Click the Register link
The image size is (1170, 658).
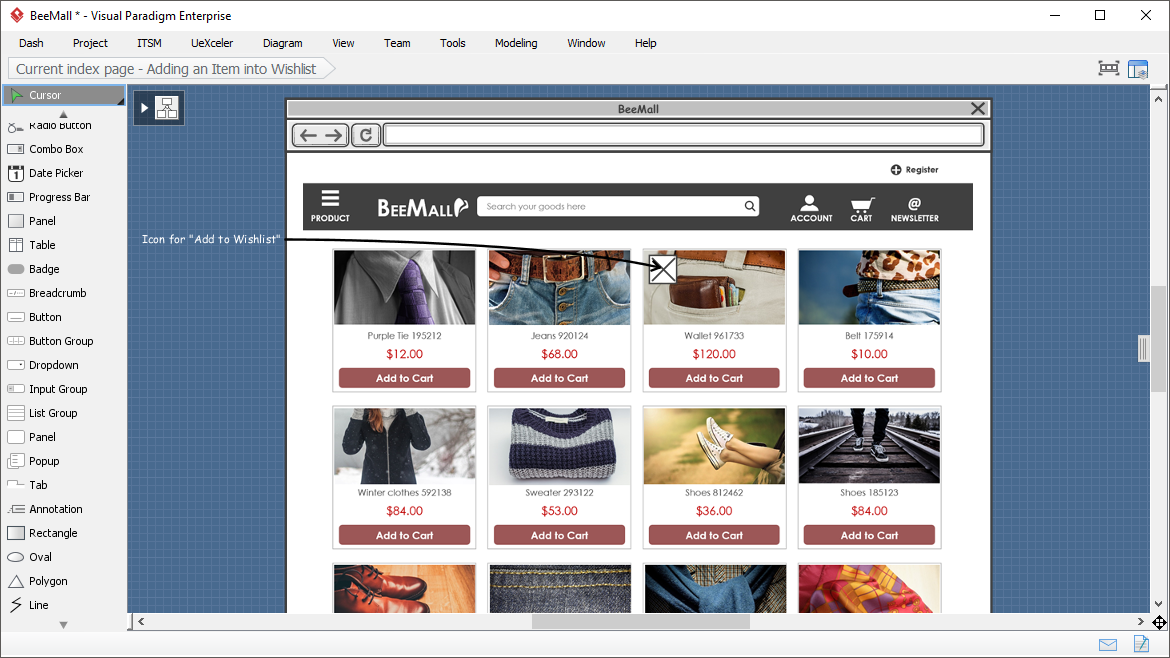pos(914,170)
